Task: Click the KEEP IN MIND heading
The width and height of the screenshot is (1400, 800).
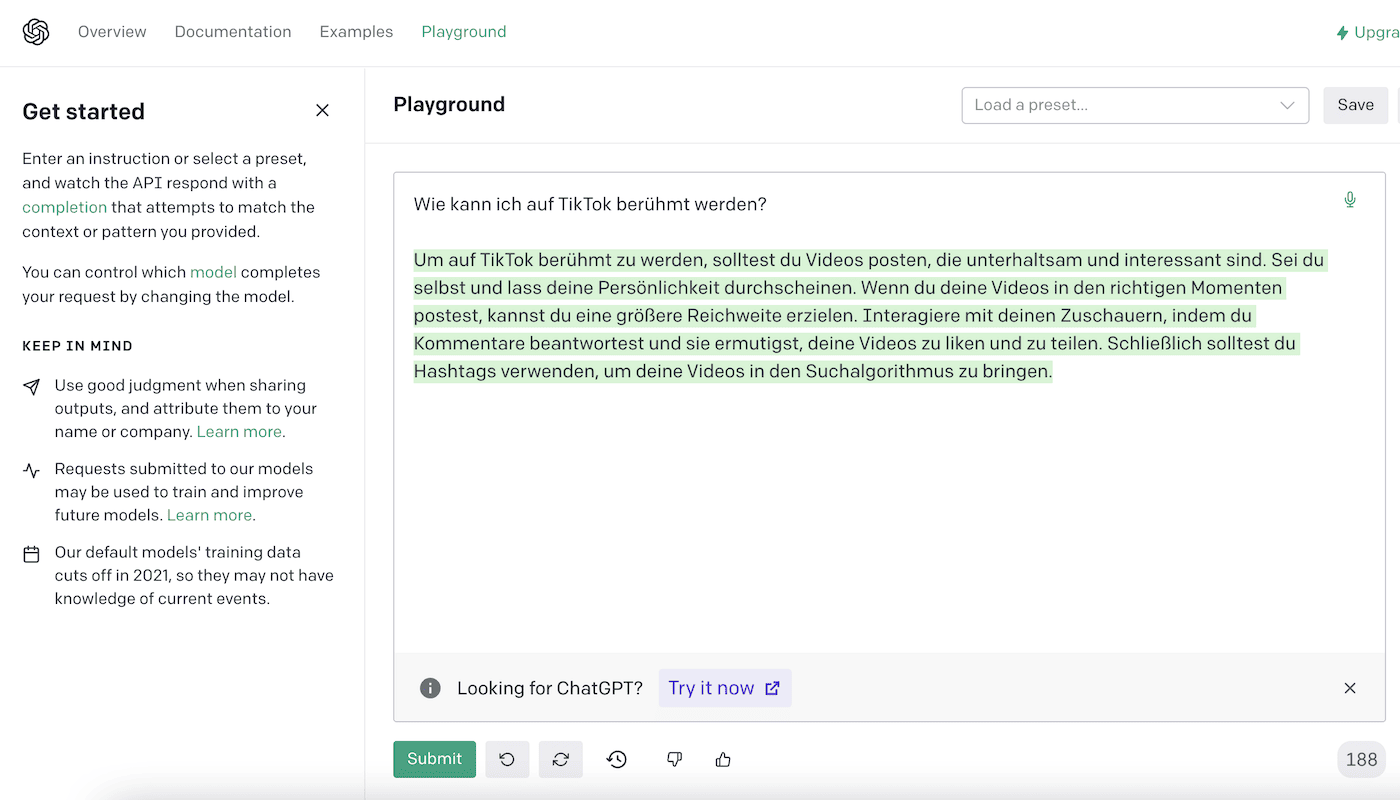Action: tap(78, 346)
